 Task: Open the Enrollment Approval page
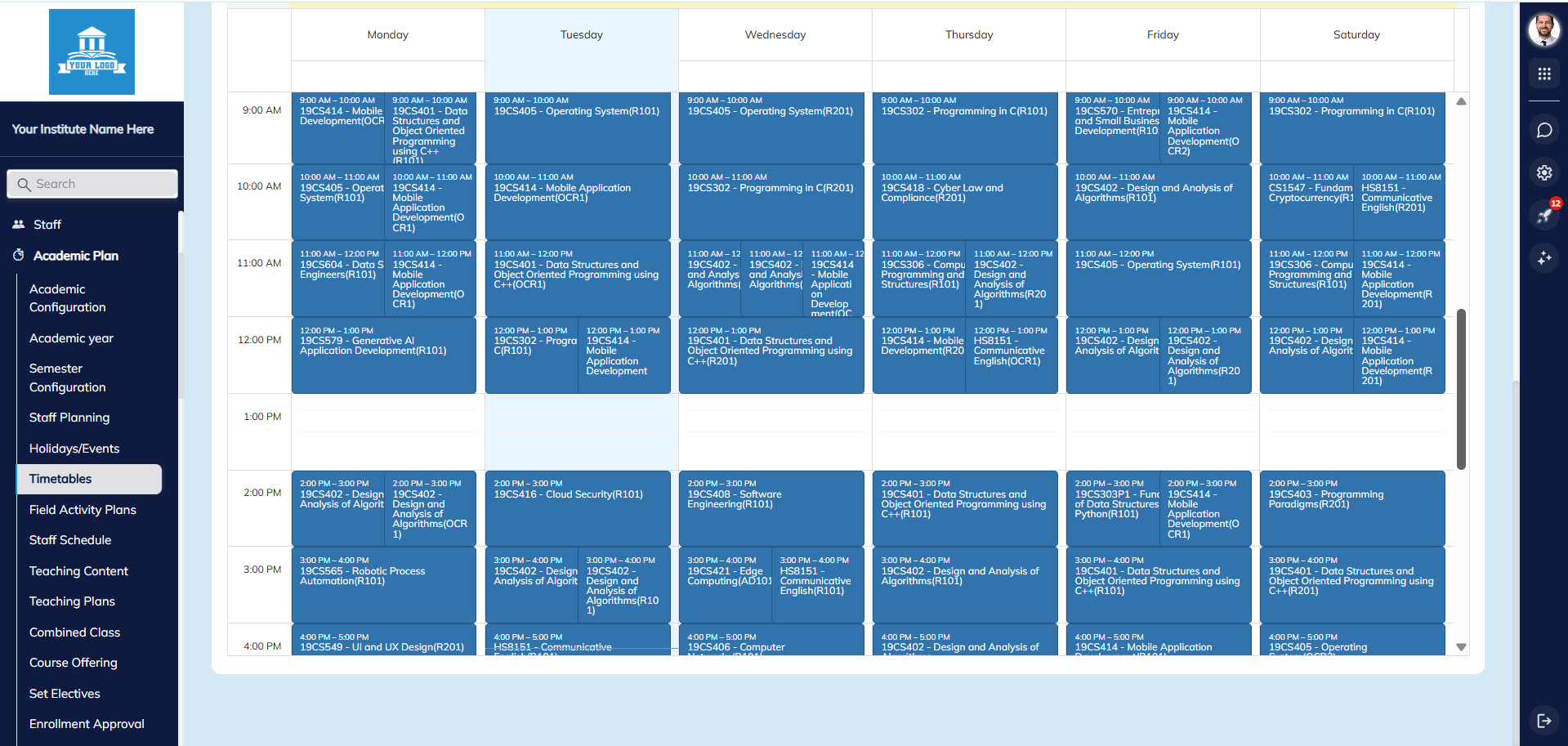click(87, 724)
